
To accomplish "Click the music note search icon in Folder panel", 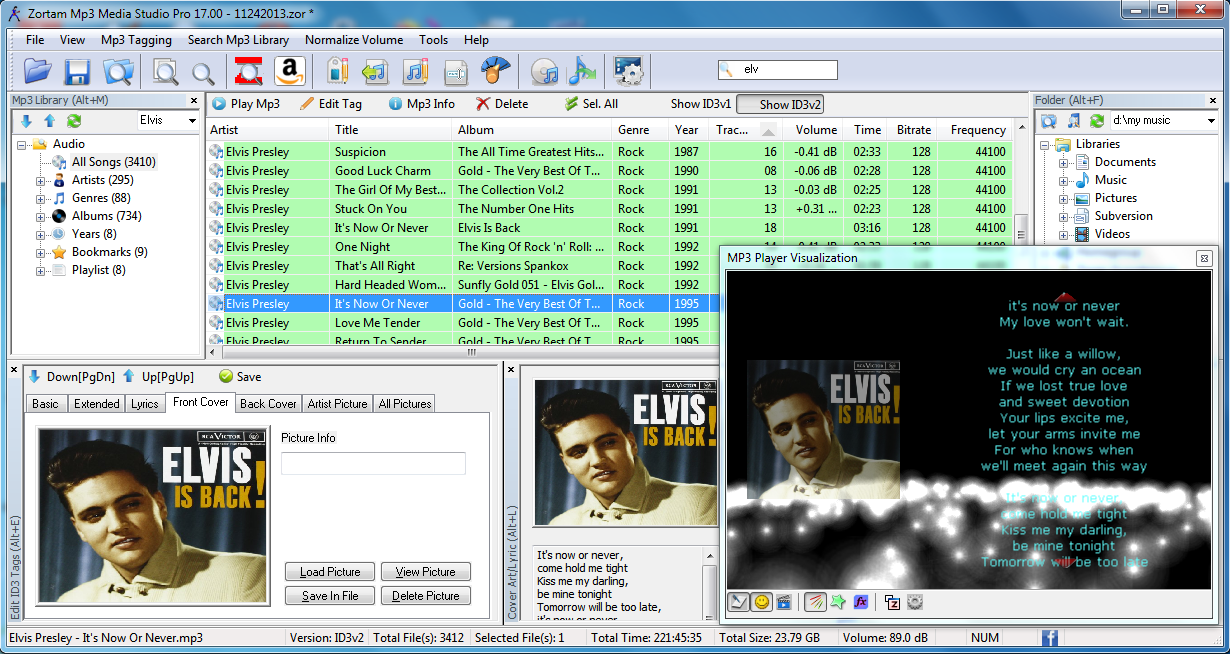I will tap(1073, 121).
